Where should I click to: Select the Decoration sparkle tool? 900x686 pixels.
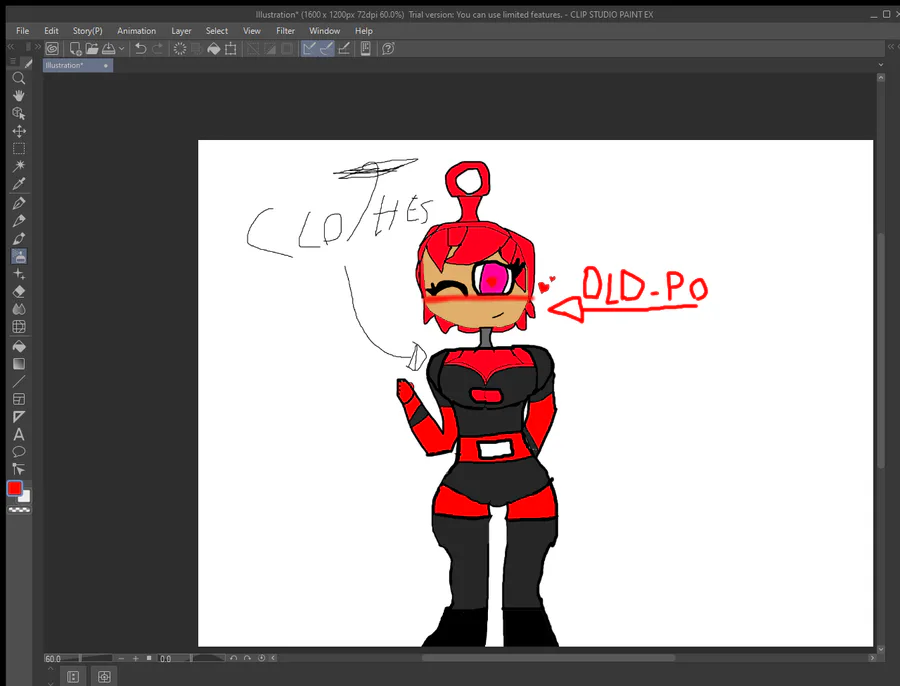tap(19, 274)
